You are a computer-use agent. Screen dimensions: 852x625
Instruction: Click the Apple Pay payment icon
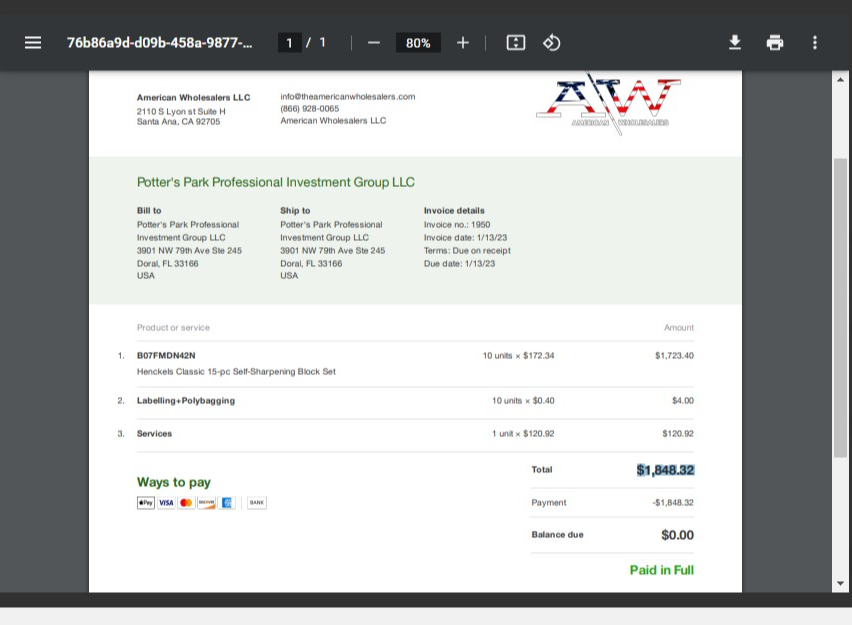point(146,503)
